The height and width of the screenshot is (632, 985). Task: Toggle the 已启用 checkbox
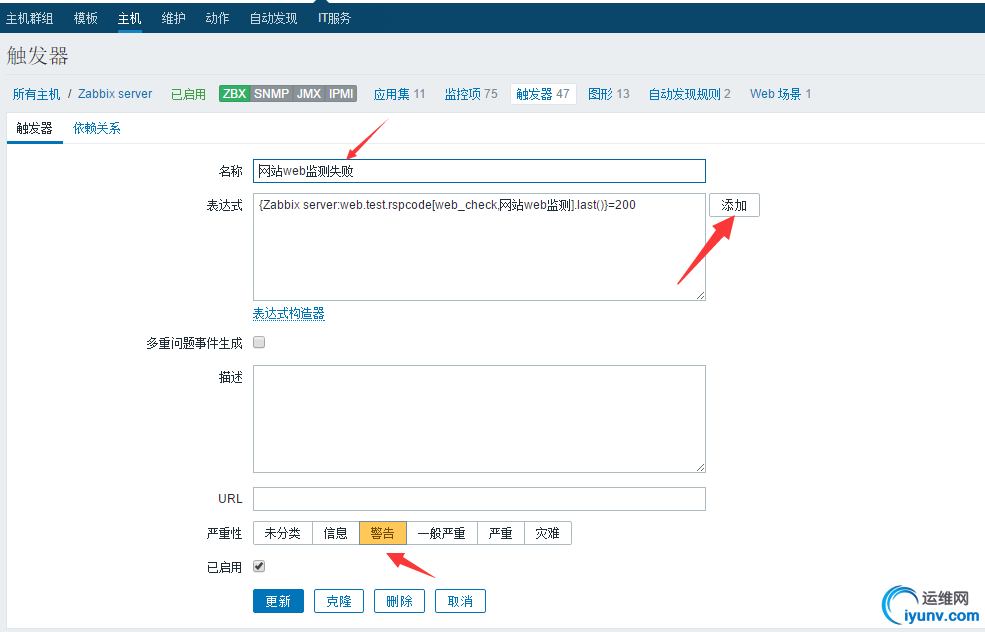pos(259,567)
